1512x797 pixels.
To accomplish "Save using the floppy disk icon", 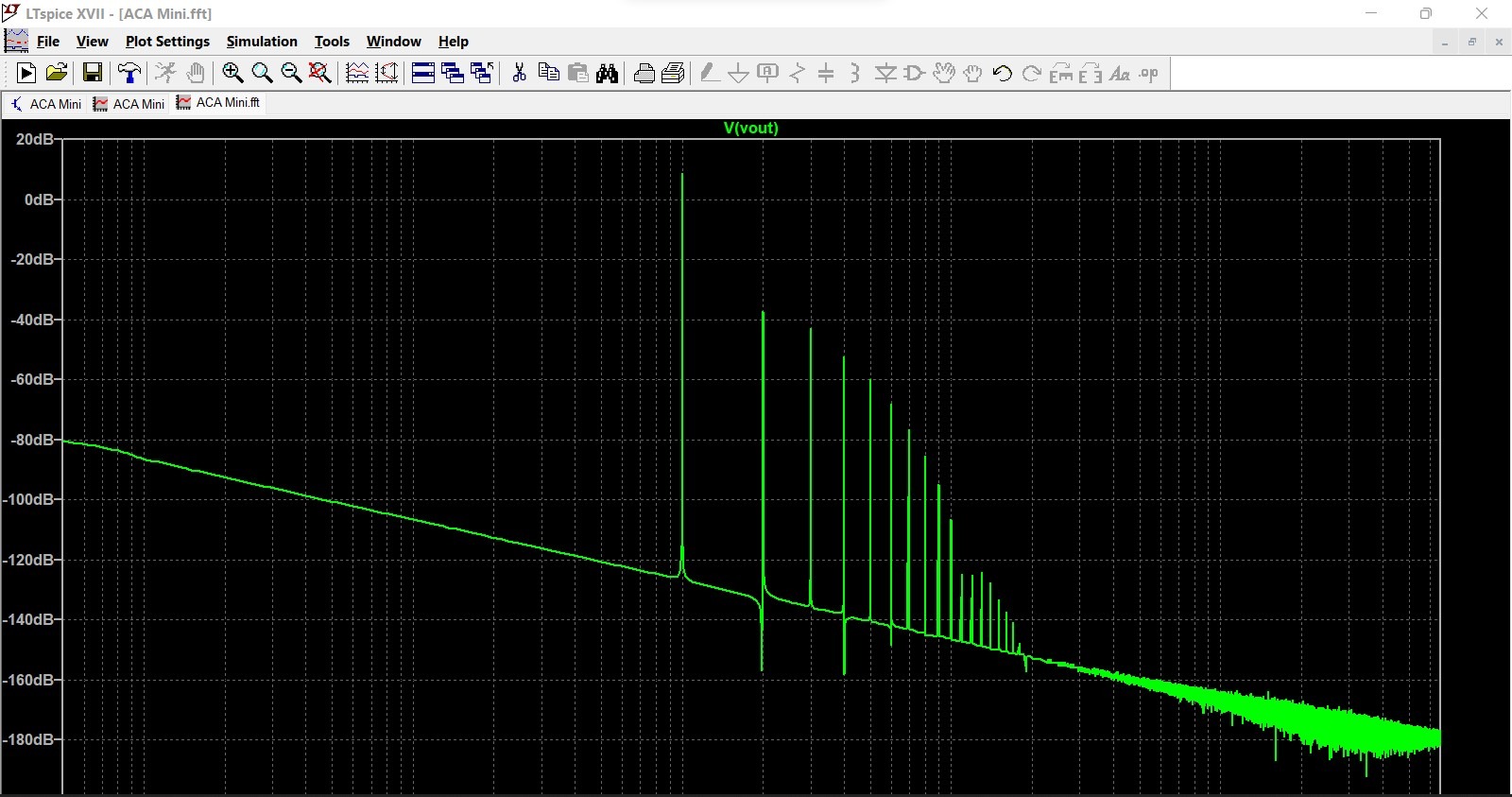I will coord(92,73).
